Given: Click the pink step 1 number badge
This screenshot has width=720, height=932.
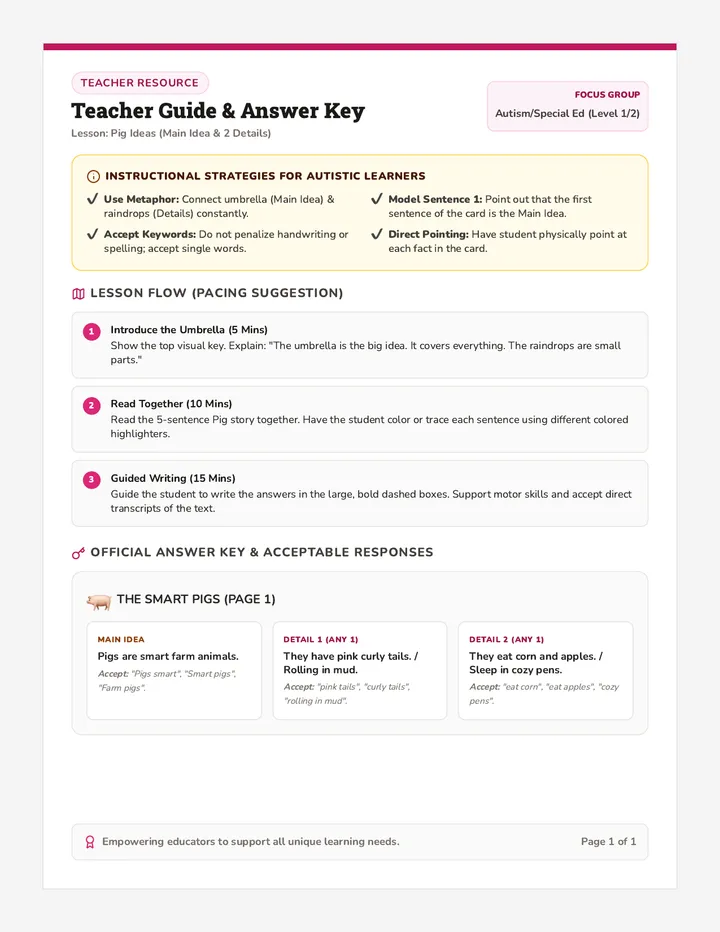Looking at the screenshot, I should click(92, 332).
